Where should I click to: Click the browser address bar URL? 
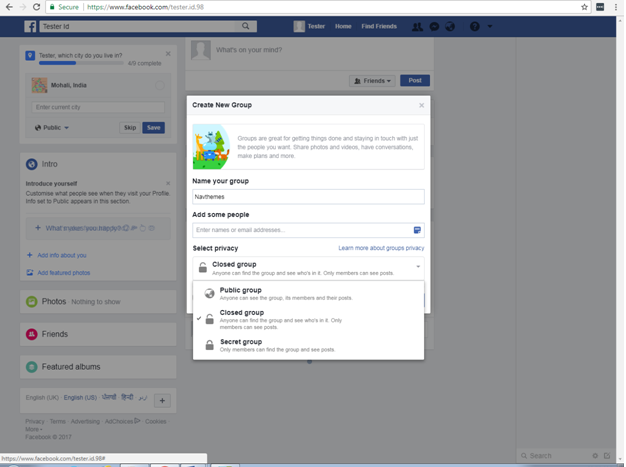click(x=145, y=7)
